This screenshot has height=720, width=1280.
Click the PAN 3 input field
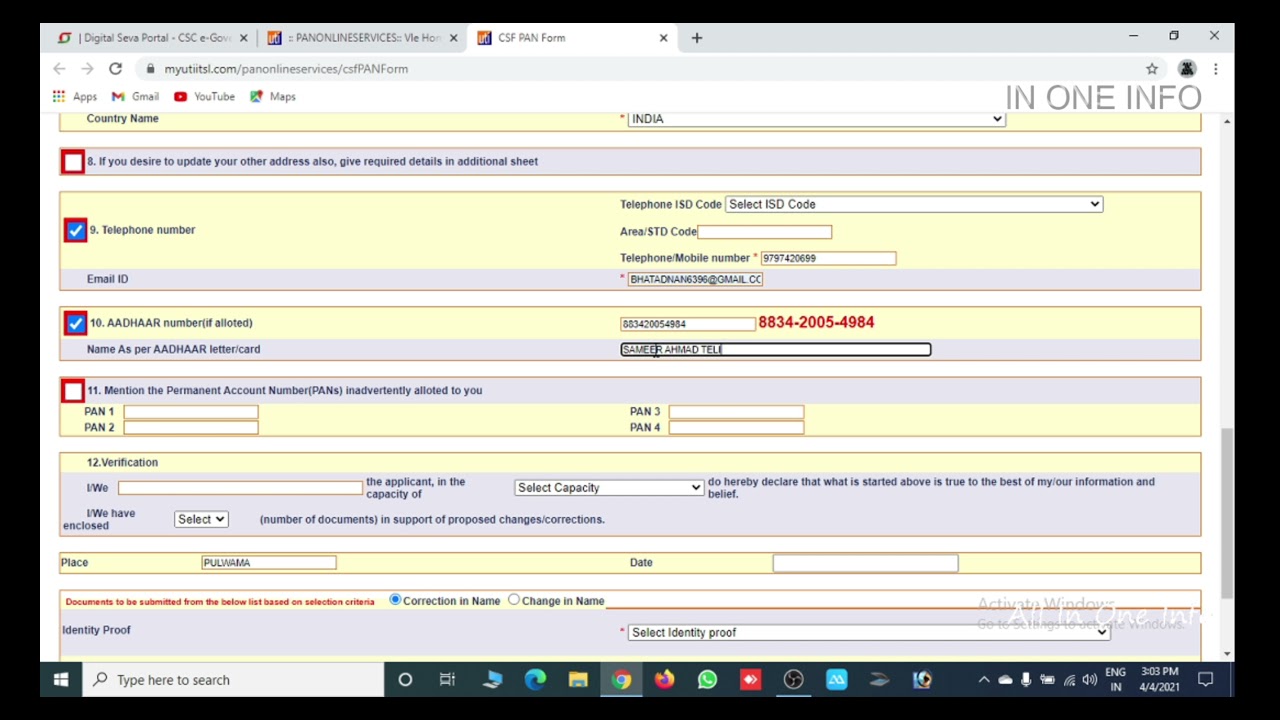[x=736, y=412]
